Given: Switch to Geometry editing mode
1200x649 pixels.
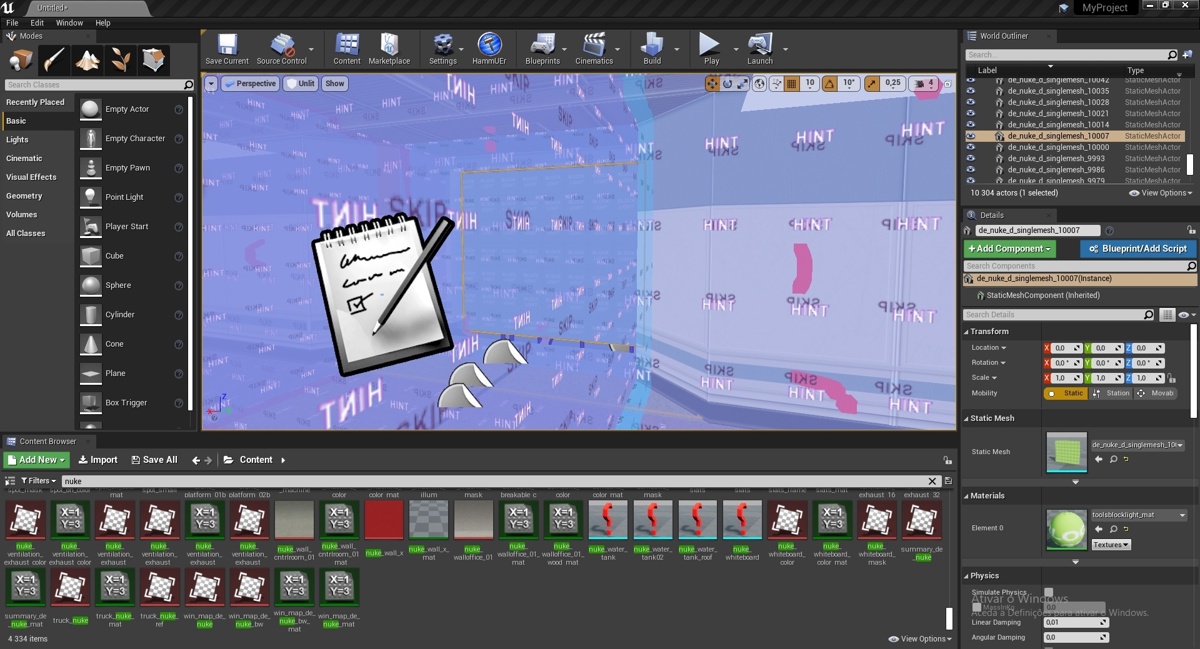Looking at the screenshot, I should 153,60.
